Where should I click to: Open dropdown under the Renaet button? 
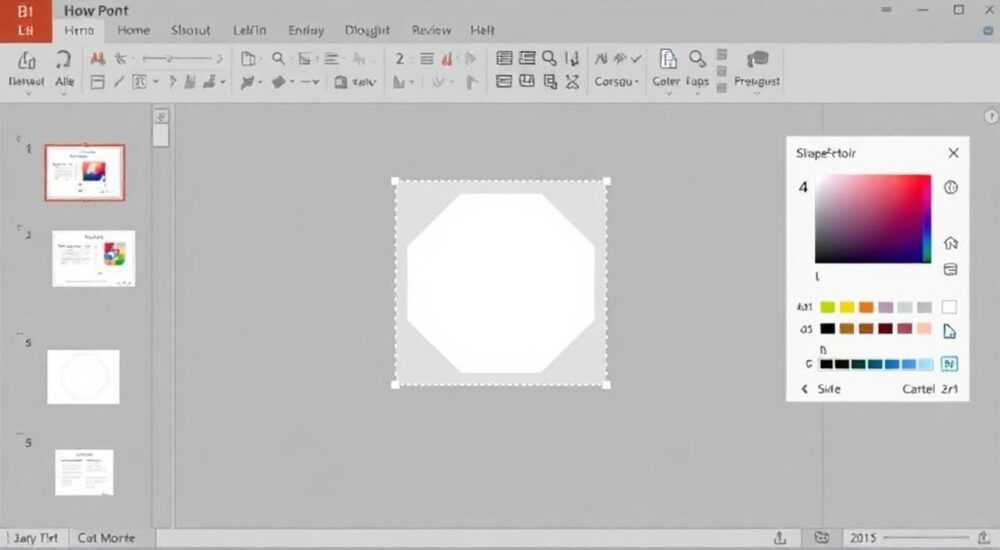point(27,94)
